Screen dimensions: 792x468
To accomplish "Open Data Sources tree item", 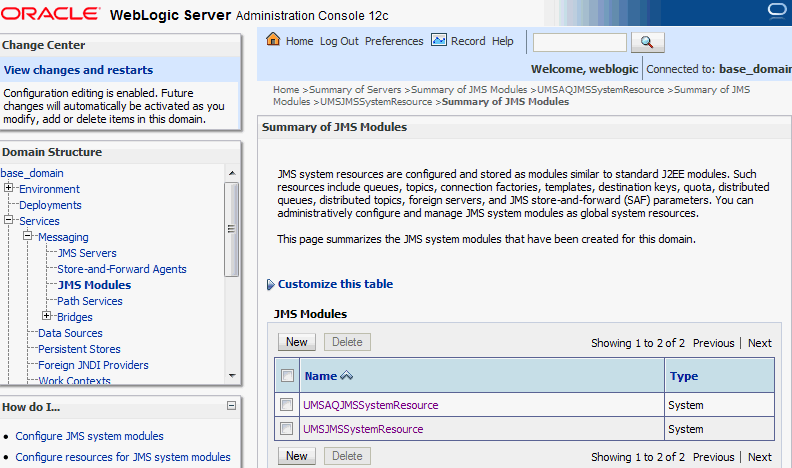I will pos(70,333).
